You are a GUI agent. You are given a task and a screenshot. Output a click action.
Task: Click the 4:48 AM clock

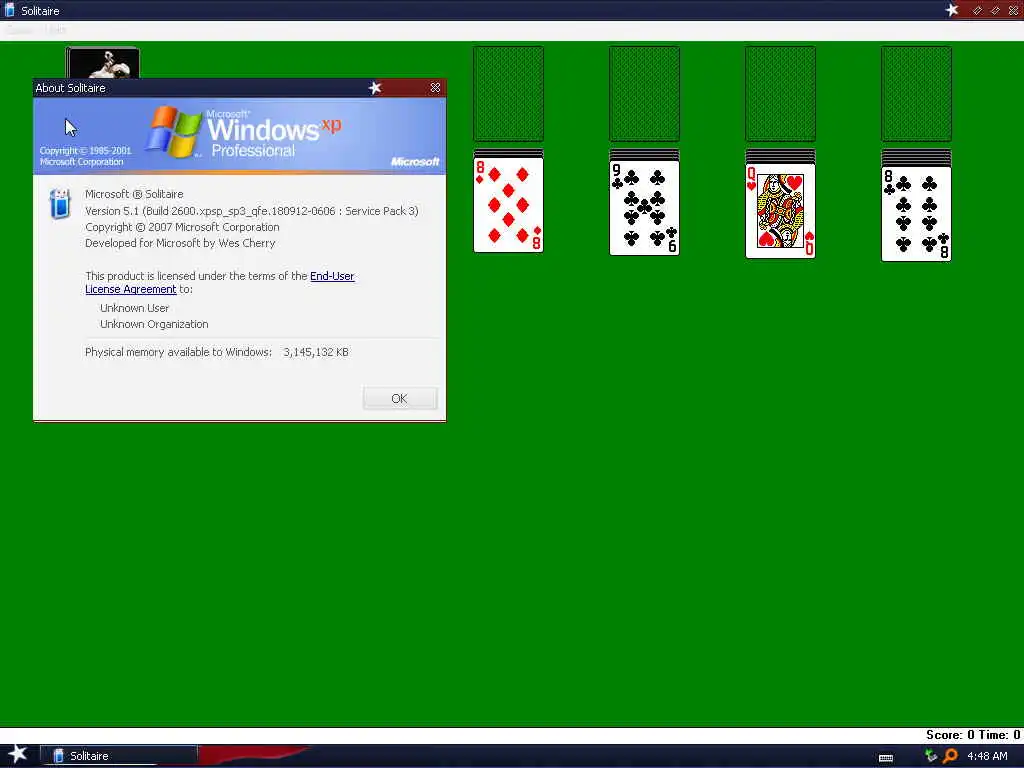(x=987, y=756)
